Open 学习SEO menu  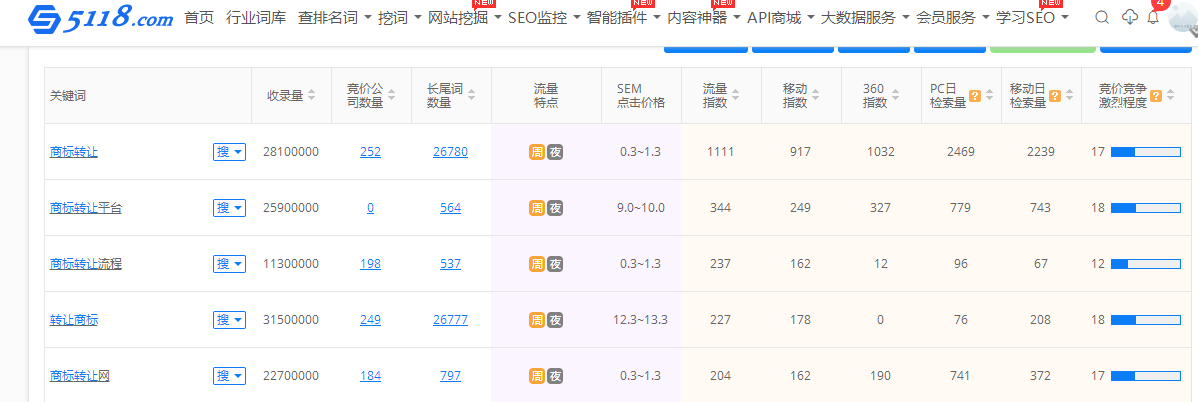point(1032,18)
